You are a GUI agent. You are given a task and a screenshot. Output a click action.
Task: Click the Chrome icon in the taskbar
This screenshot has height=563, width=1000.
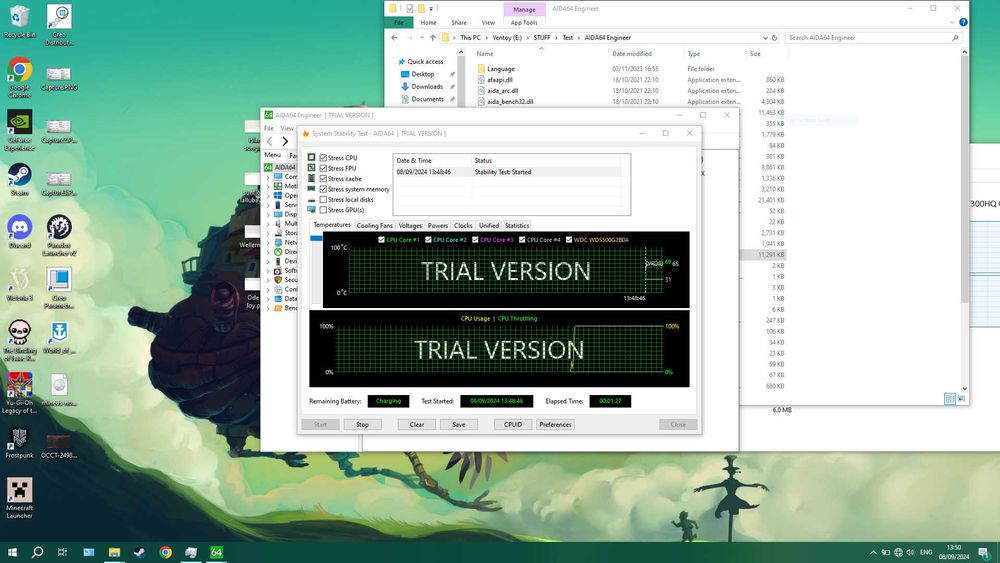[165, 552]
